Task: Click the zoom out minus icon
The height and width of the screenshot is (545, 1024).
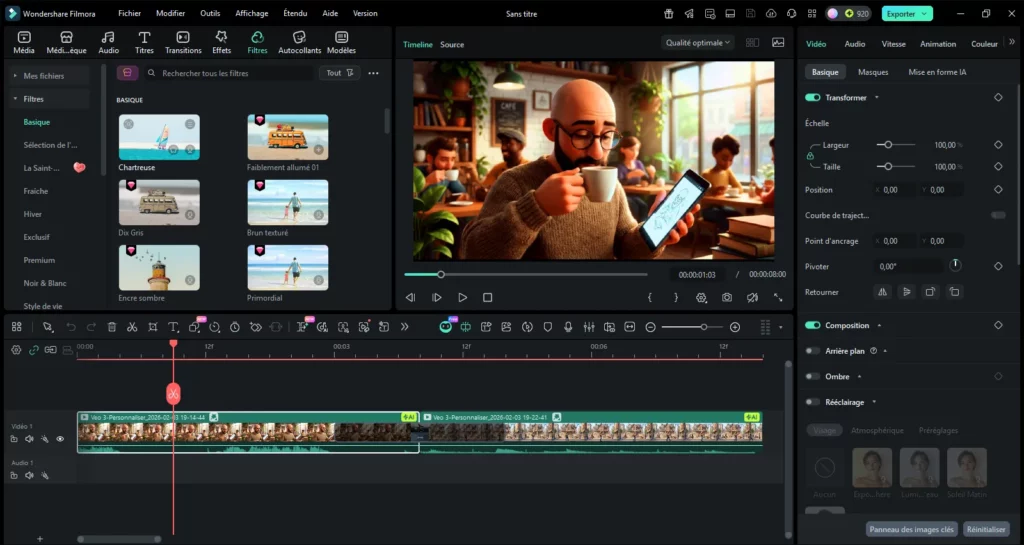Action: tap(650, 327)
